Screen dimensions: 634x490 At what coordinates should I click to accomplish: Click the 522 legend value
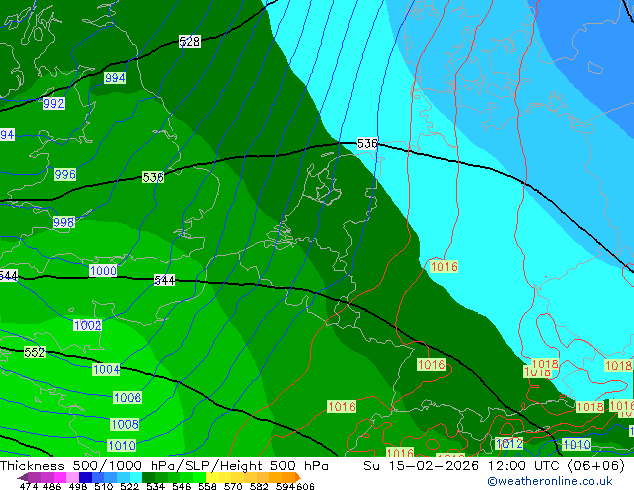pos(129,486)
